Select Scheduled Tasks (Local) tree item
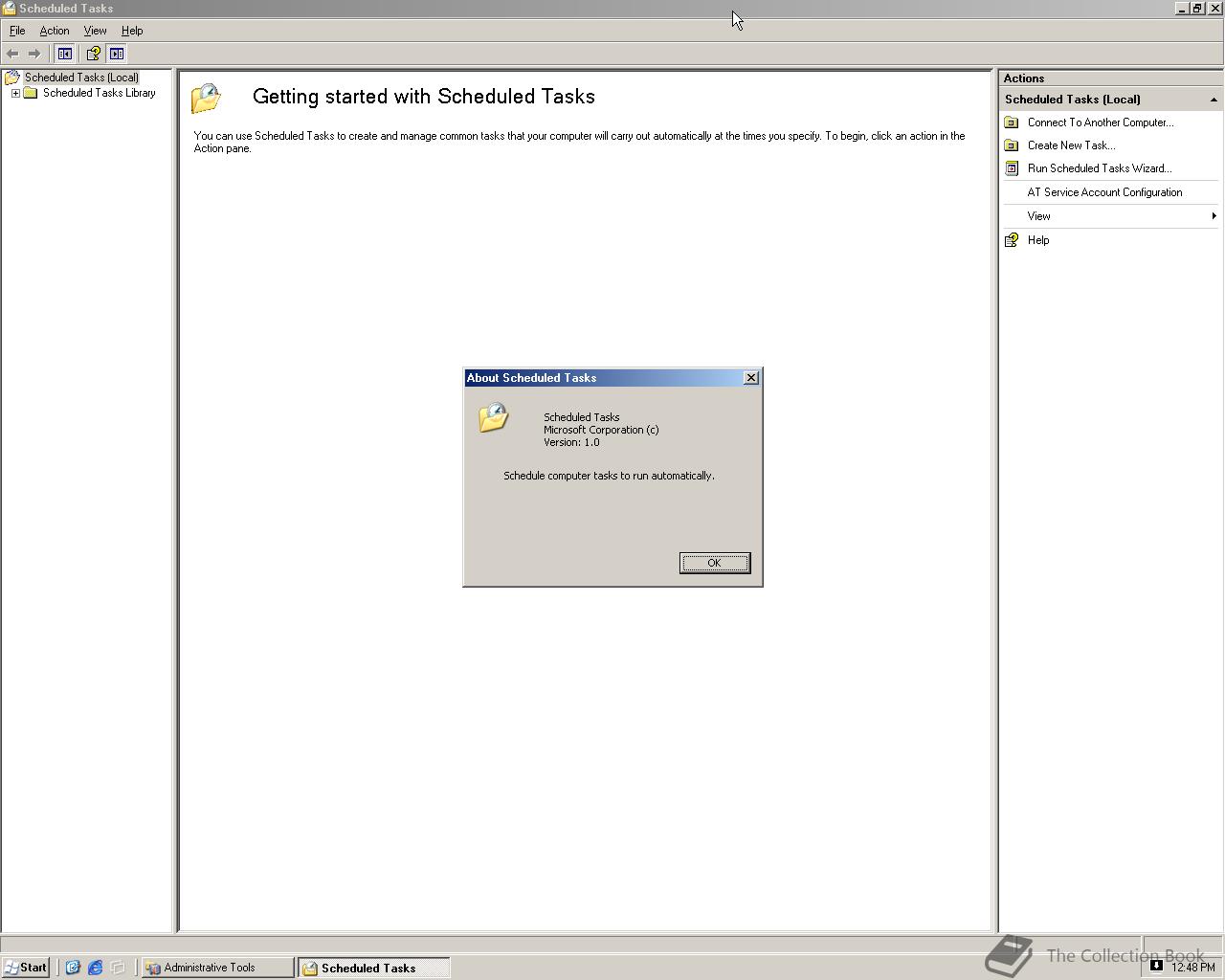 coord(81,78)
